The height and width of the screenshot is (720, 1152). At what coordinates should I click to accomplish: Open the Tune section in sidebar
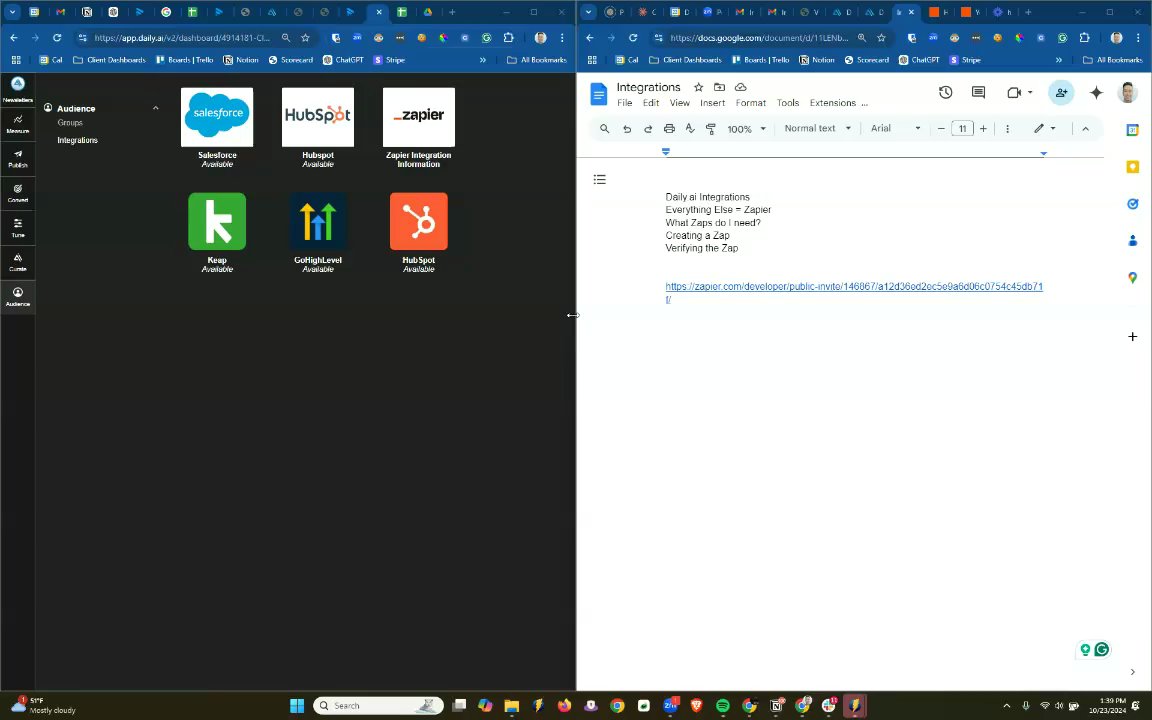click(18, 228)
